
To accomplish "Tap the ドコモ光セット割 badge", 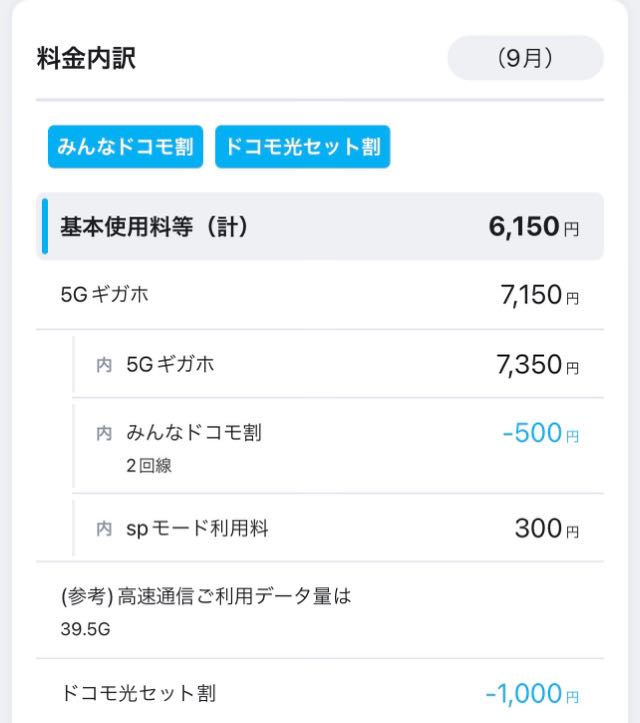I will [302, 147].
